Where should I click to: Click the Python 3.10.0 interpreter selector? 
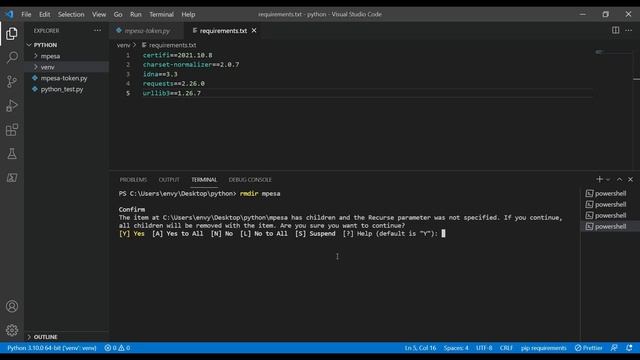pos(52,348)
